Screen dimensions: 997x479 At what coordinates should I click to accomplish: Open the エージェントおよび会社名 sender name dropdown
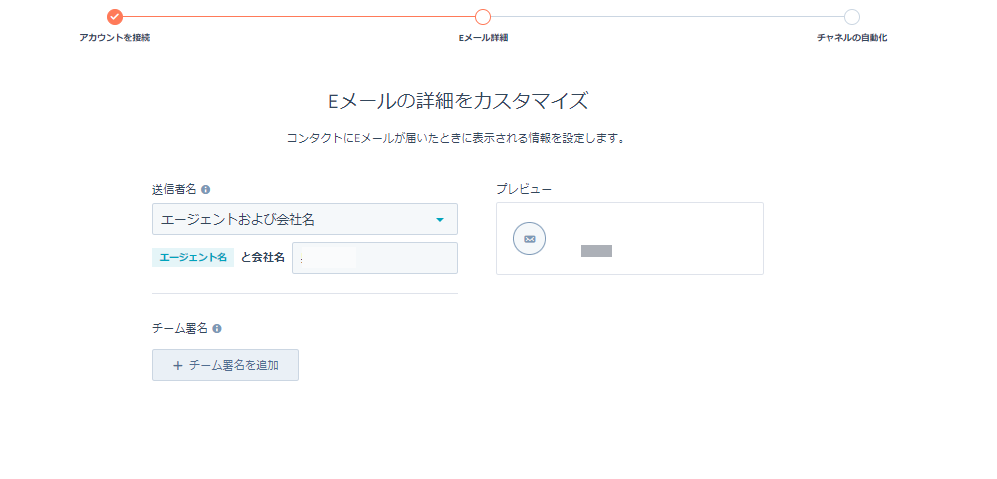coord(305,219)
